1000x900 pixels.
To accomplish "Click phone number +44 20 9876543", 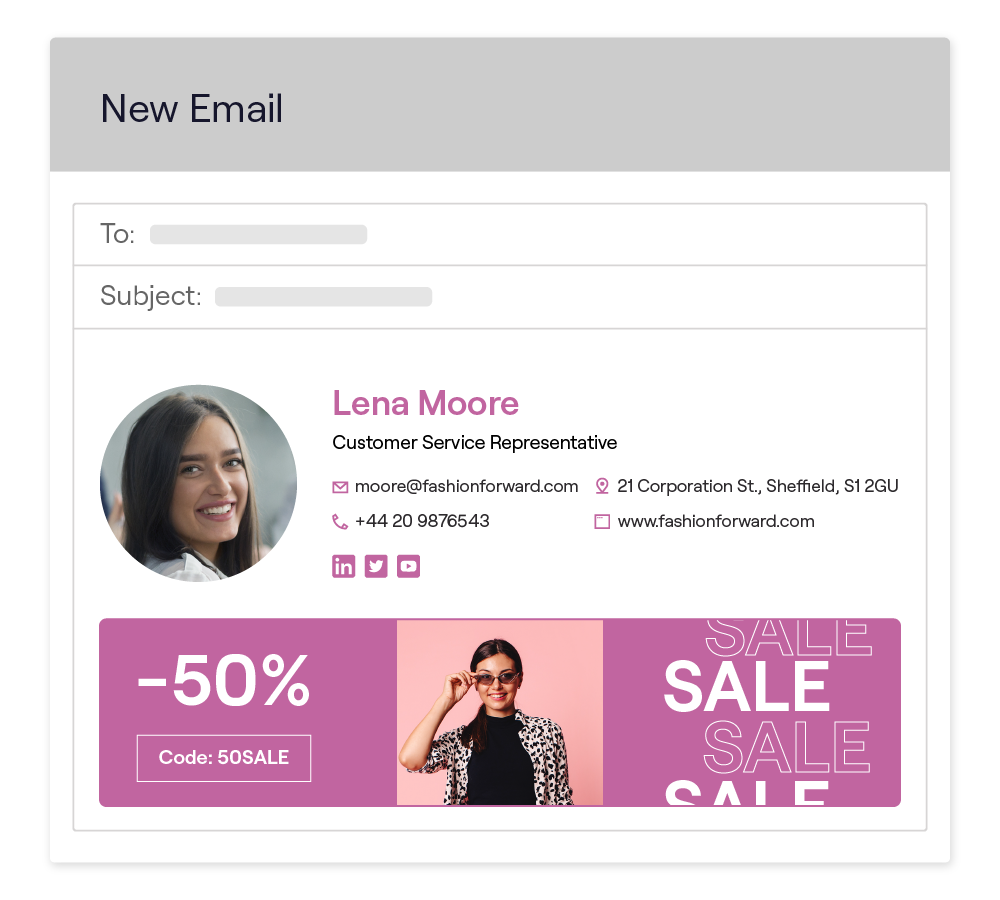I will tap(422, 521).
